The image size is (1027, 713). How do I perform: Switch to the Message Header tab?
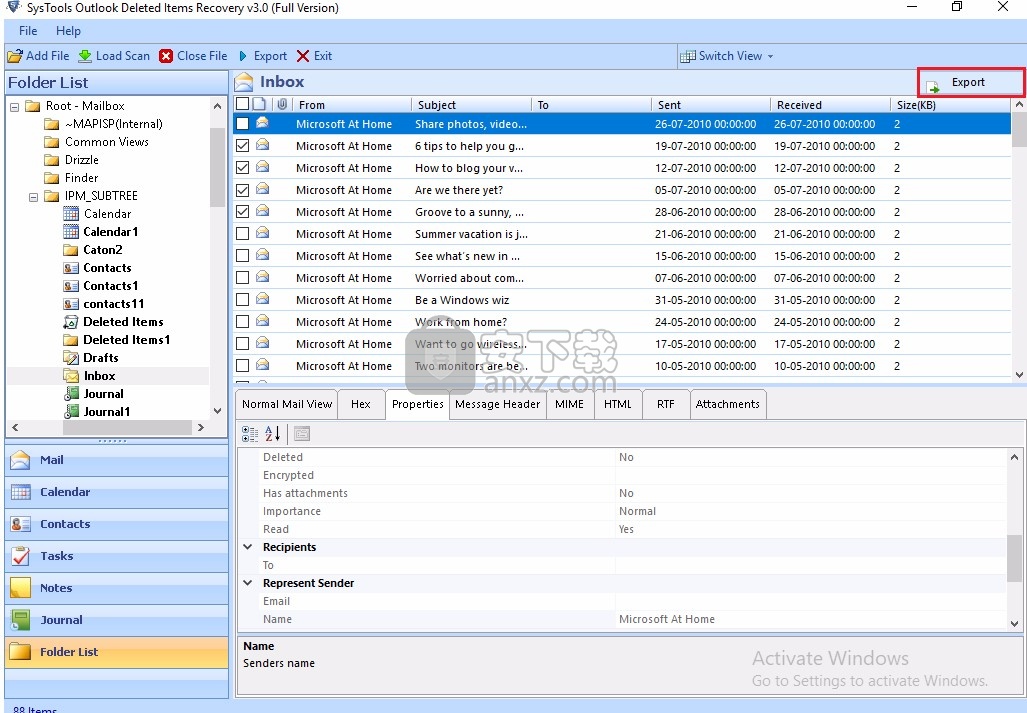pos(498,405)
